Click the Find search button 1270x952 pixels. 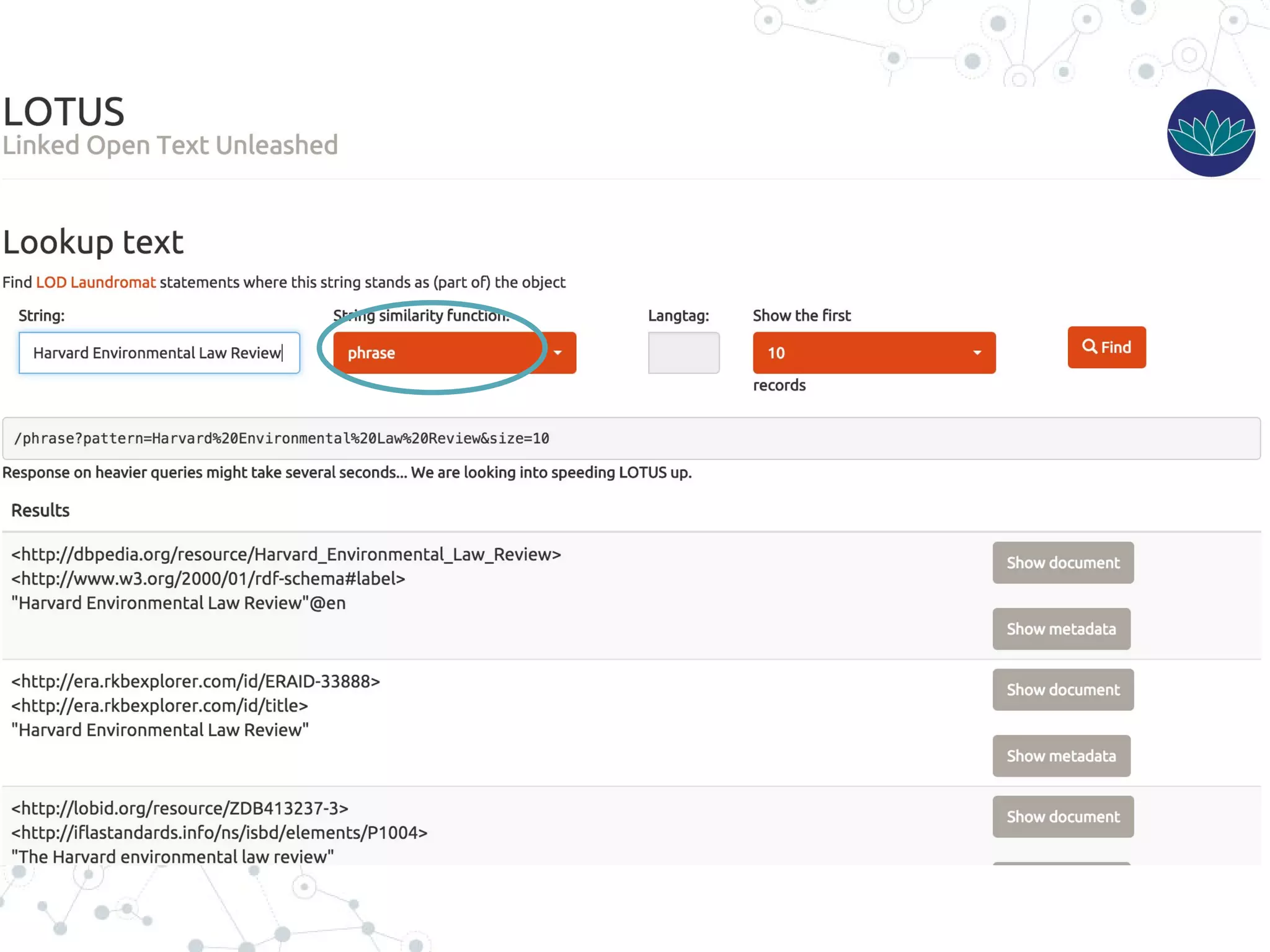[1106, 347]
